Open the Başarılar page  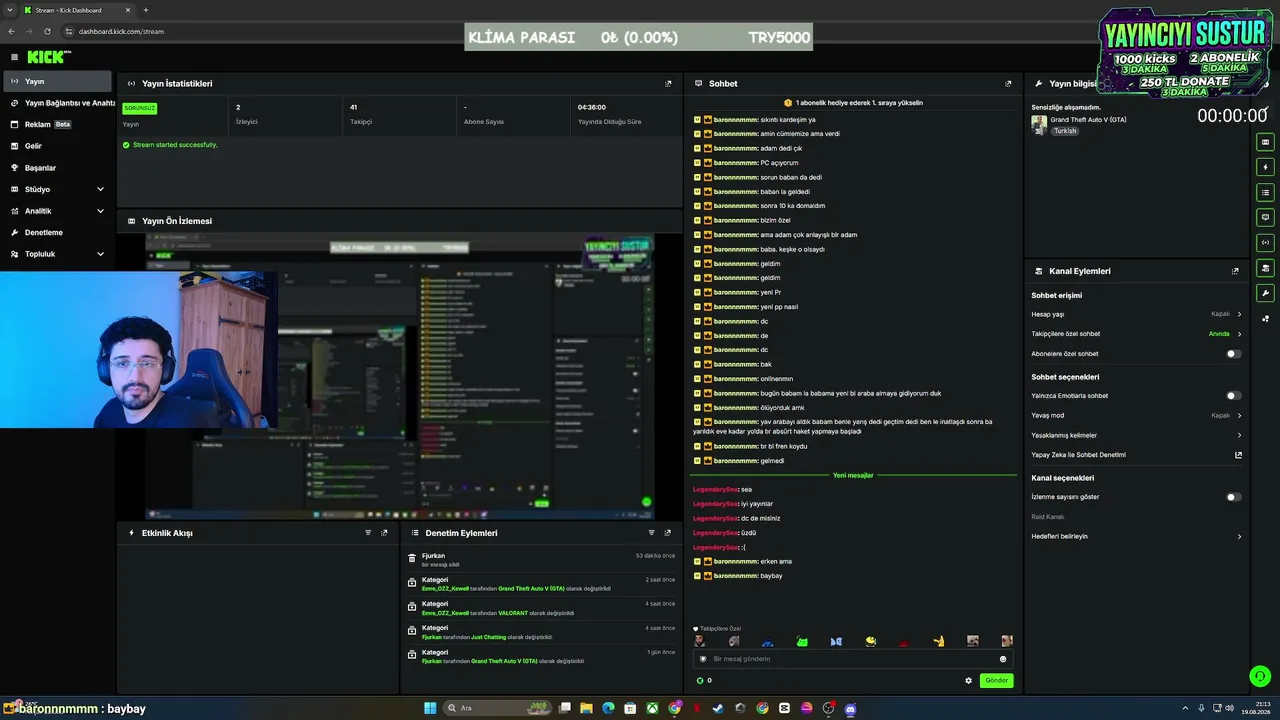point(57,168)
